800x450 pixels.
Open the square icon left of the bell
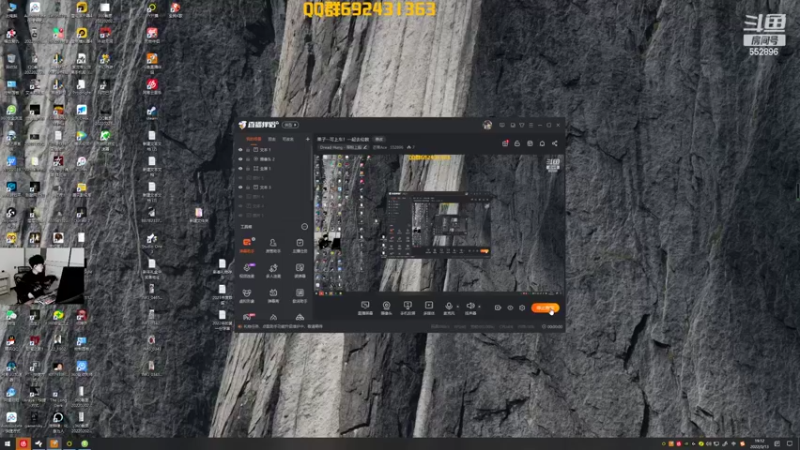530,143
